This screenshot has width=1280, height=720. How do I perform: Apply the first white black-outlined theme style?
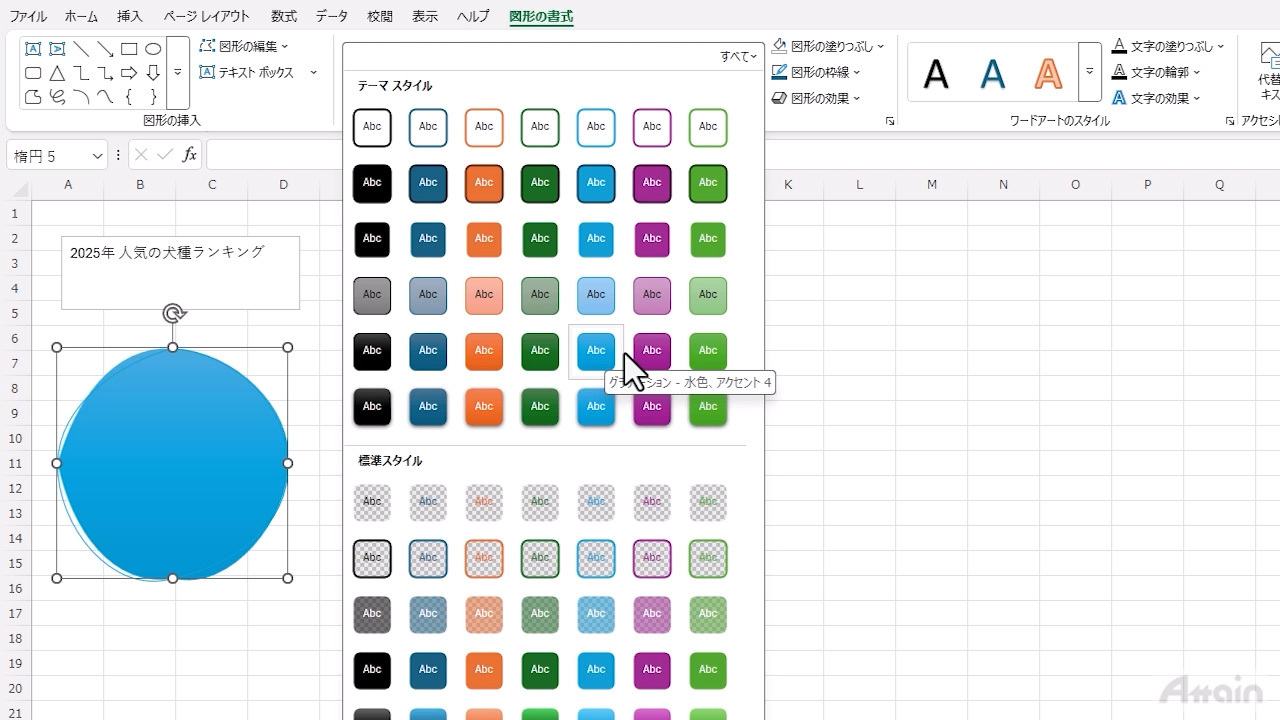click(372, 127)
